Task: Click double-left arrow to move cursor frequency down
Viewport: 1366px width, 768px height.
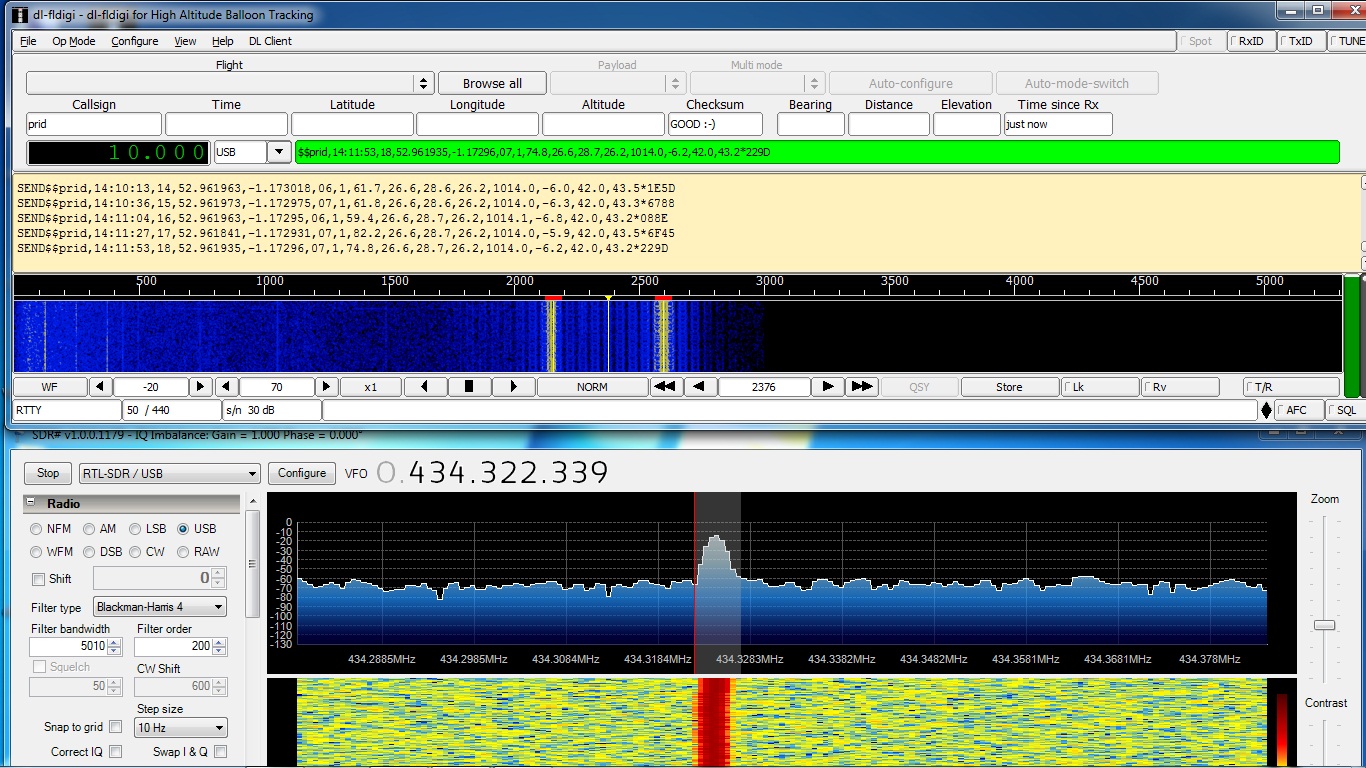Action: tap(663, 387)
